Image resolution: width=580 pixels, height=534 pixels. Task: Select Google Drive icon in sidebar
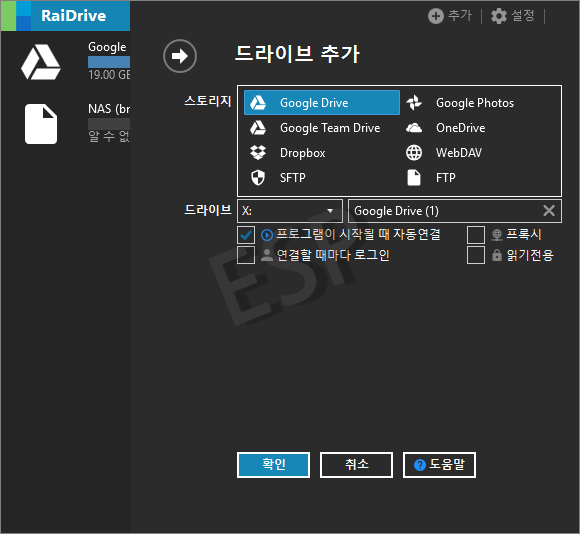[x=41, y=62]
